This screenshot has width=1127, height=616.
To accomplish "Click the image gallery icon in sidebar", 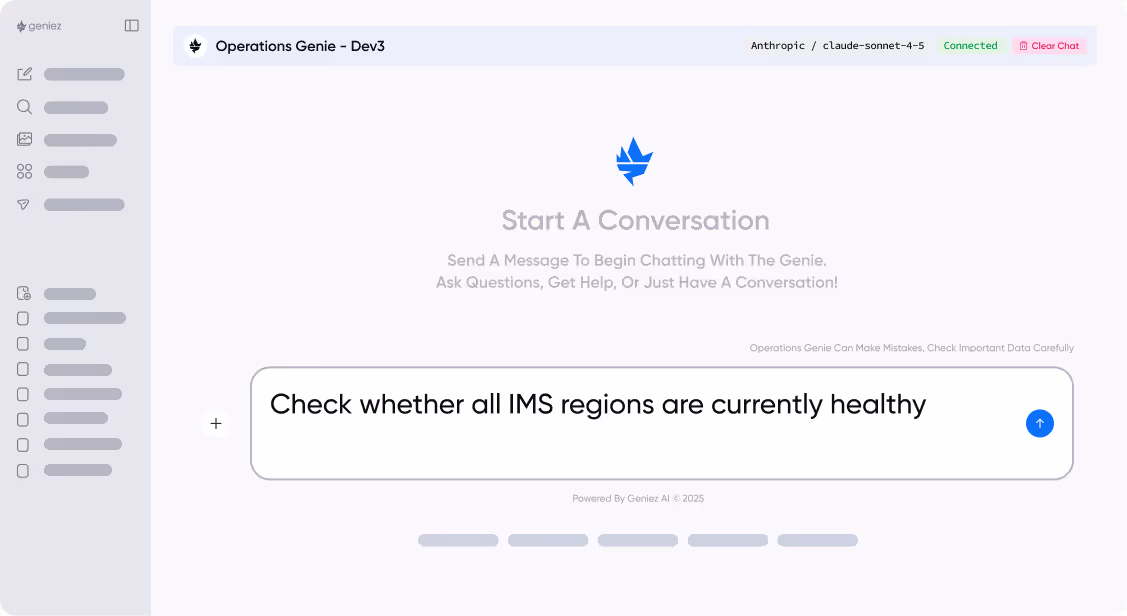I will click(24, 139).
